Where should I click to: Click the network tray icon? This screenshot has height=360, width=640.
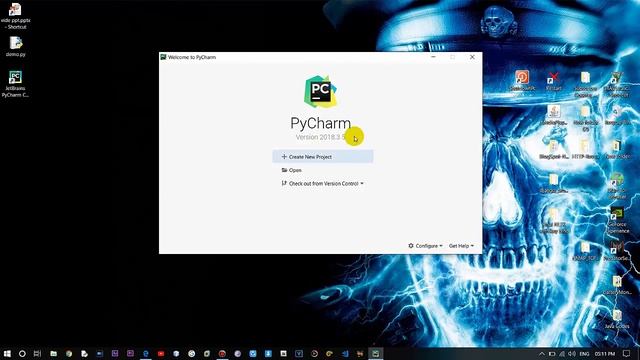[562, 353]
